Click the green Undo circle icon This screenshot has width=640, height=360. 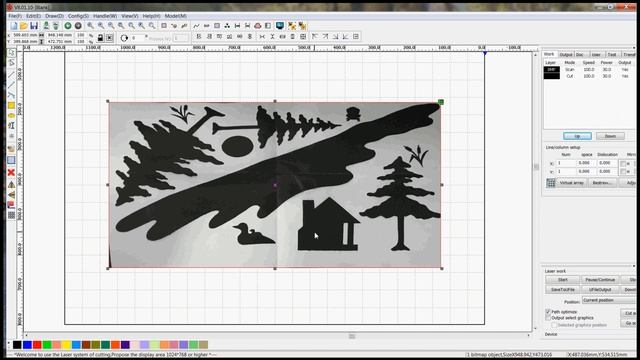click(x=68, y=26)
